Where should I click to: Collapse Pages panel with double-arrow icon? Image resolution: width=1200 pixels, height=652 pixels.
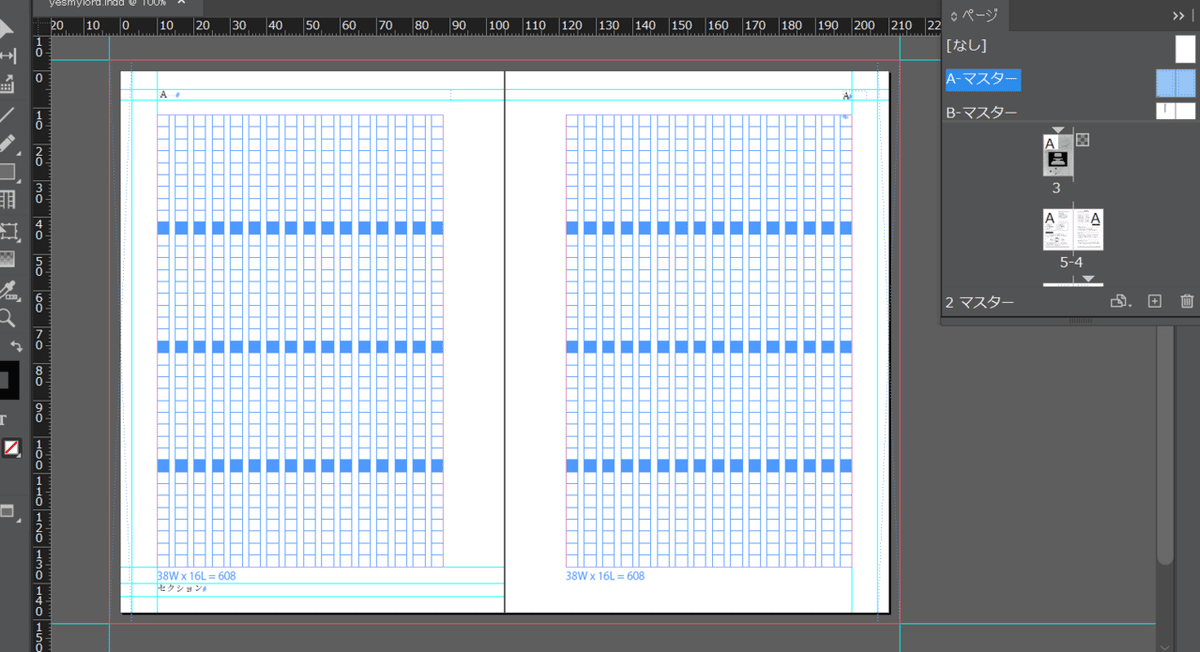1178,15
